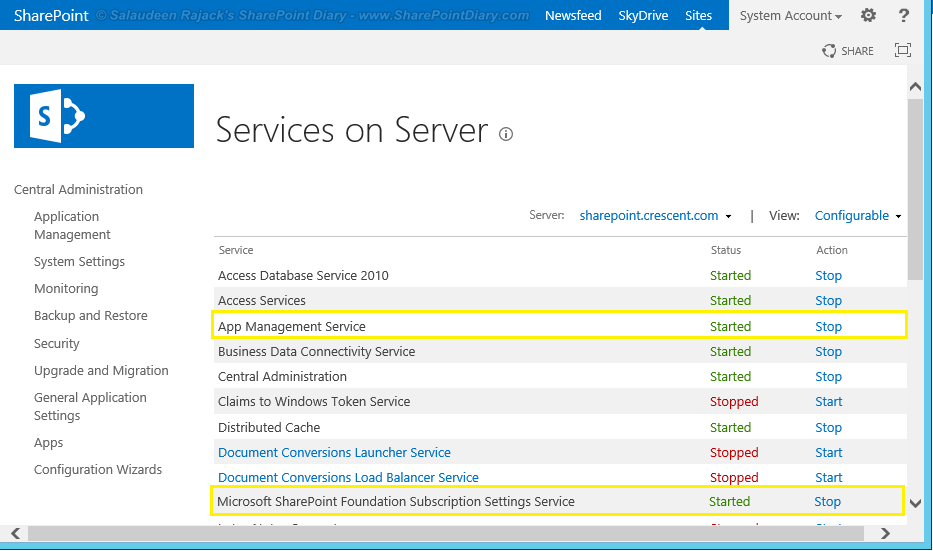
Task: Open the Server sharepoint.crescent.com dropdown
Action: pyautogui.click(x=655, y=215)
